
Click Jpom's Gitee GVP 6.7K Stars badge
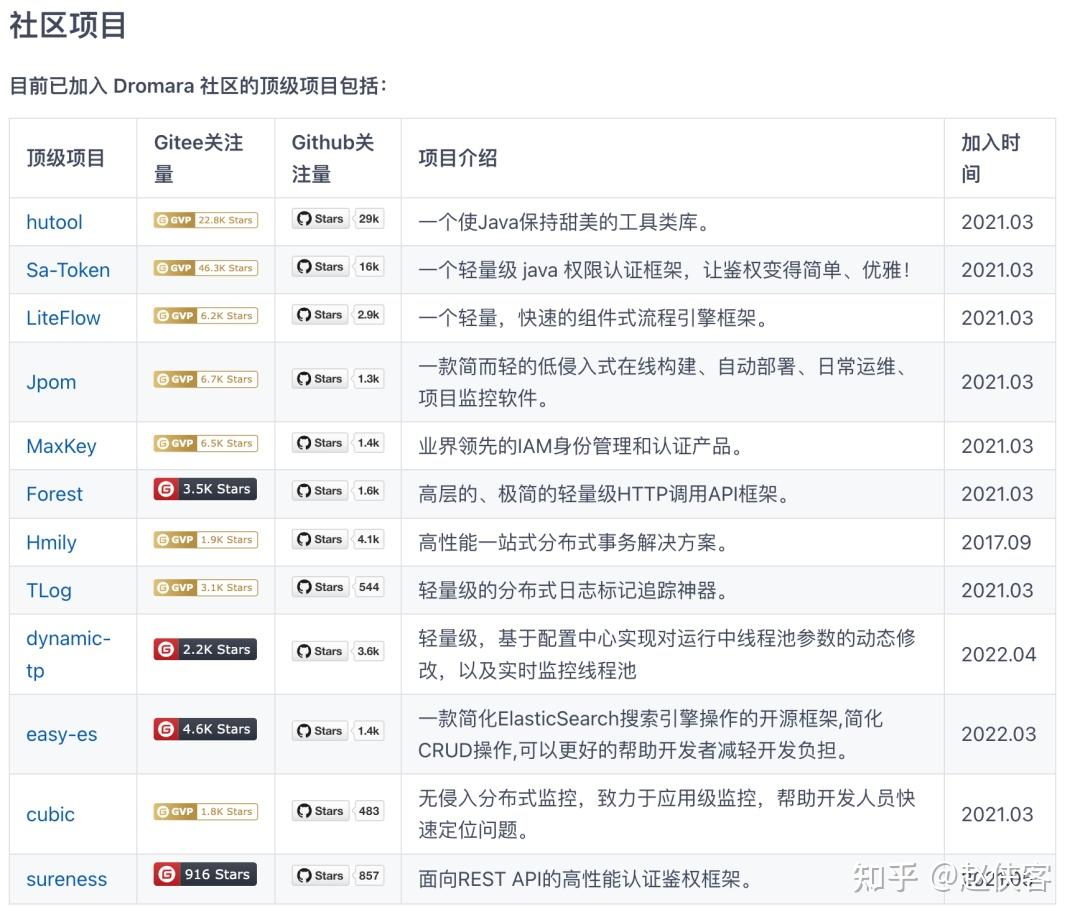204,379
